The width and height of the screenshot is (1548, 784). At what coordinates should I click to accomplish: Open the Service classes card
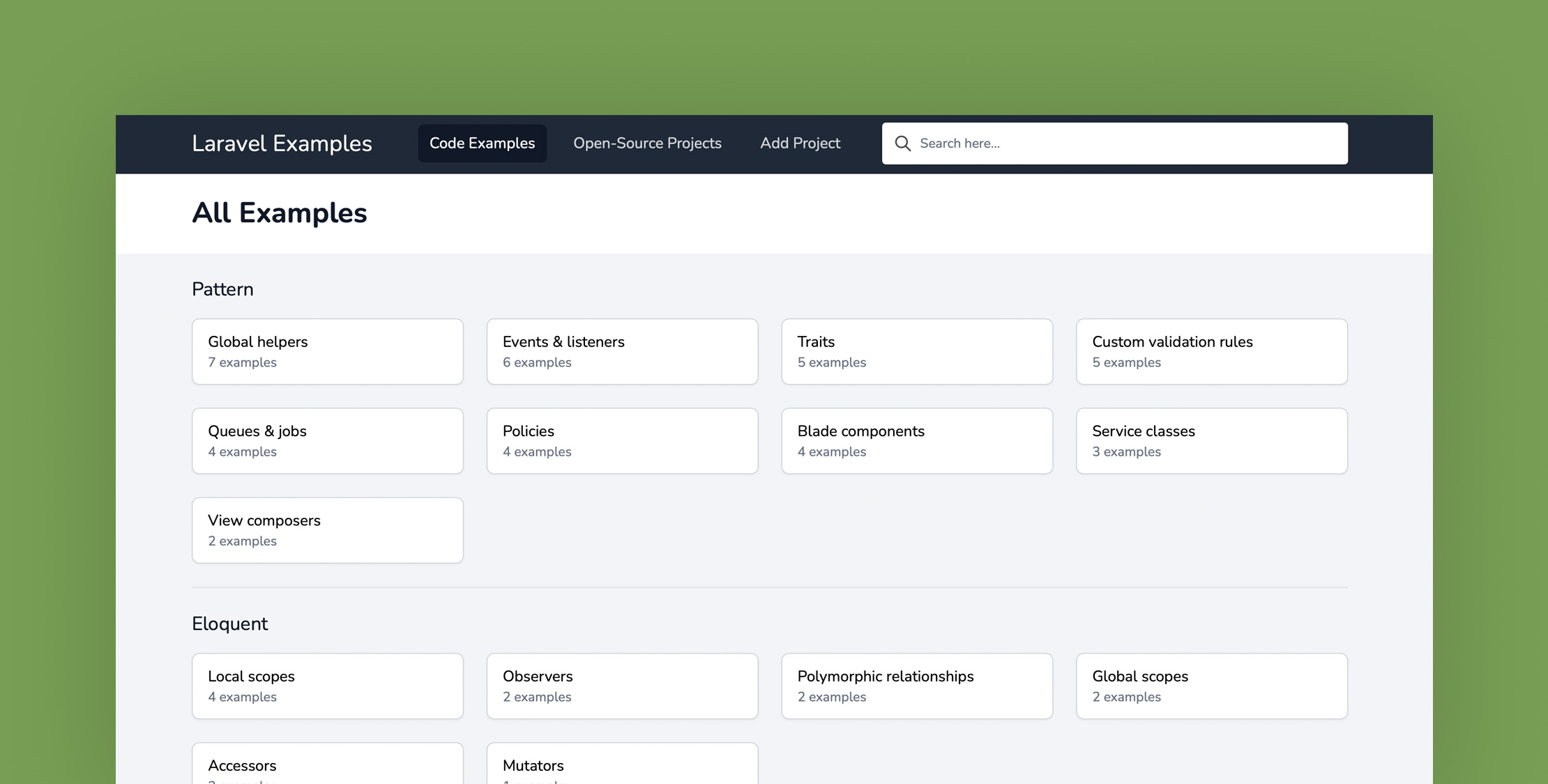coord(1212,440)
